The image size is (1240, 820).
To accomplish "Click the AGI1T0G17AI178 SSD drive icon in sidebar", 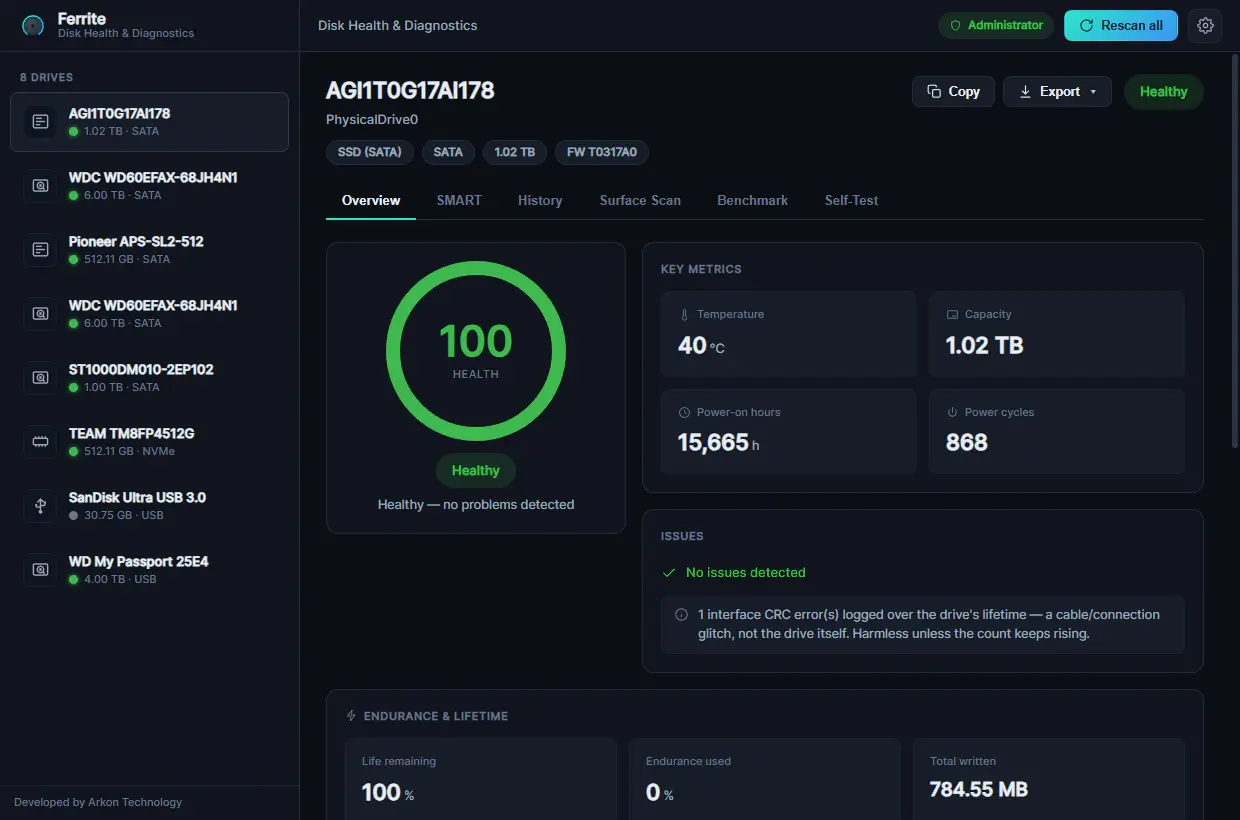I will tap(40, 122).
